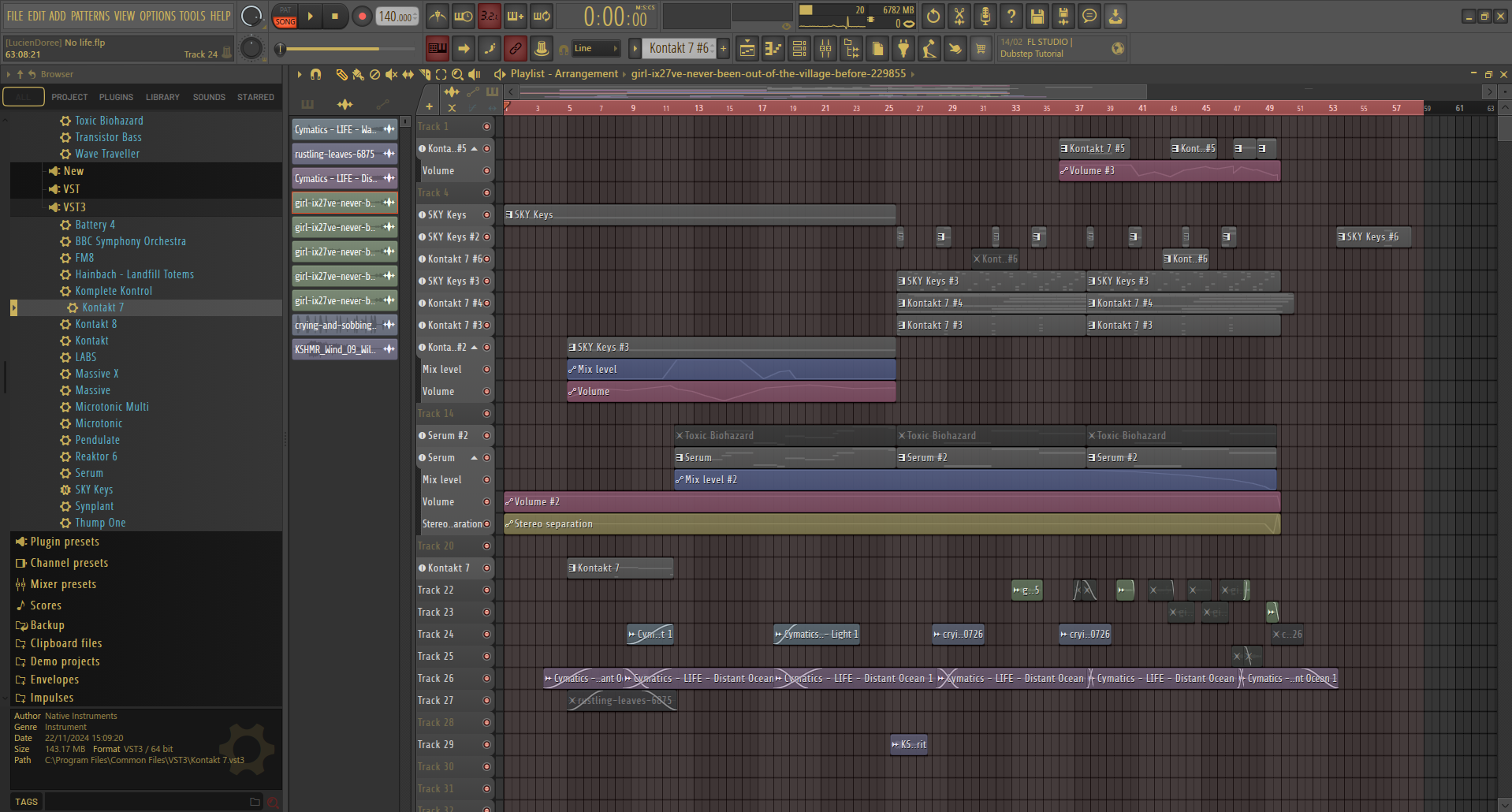Open the Mixer icon
This screenshot has width=1512, height=812.
[825, 49]
